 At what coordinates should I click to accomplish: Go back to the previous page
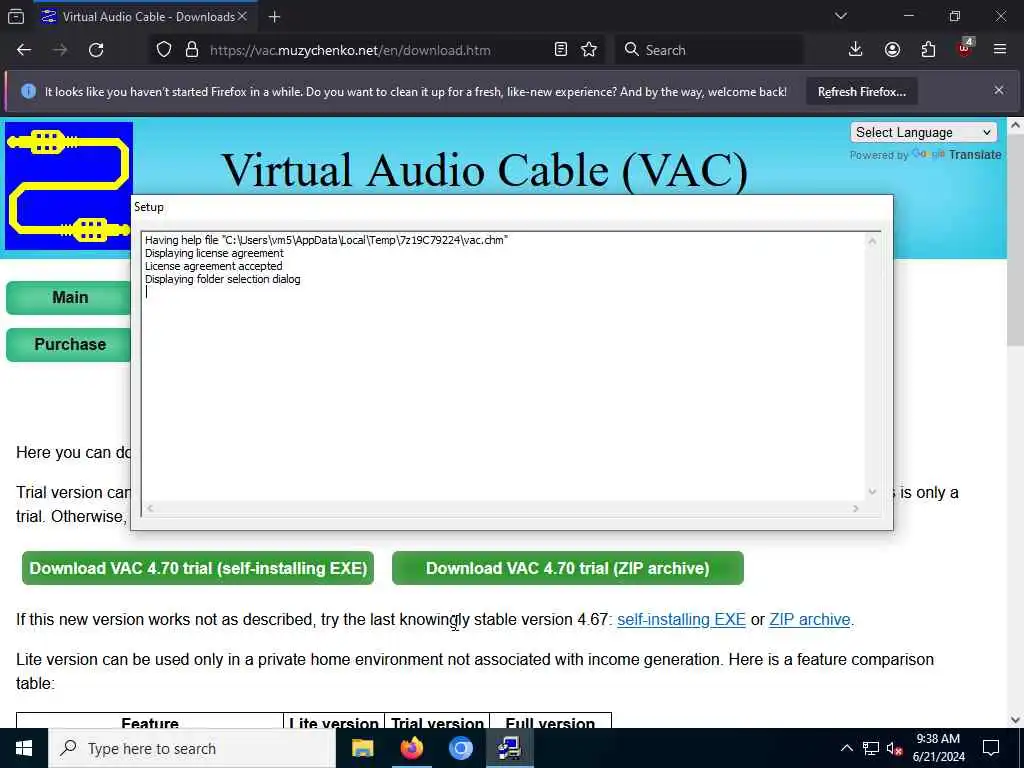(24, 50)
